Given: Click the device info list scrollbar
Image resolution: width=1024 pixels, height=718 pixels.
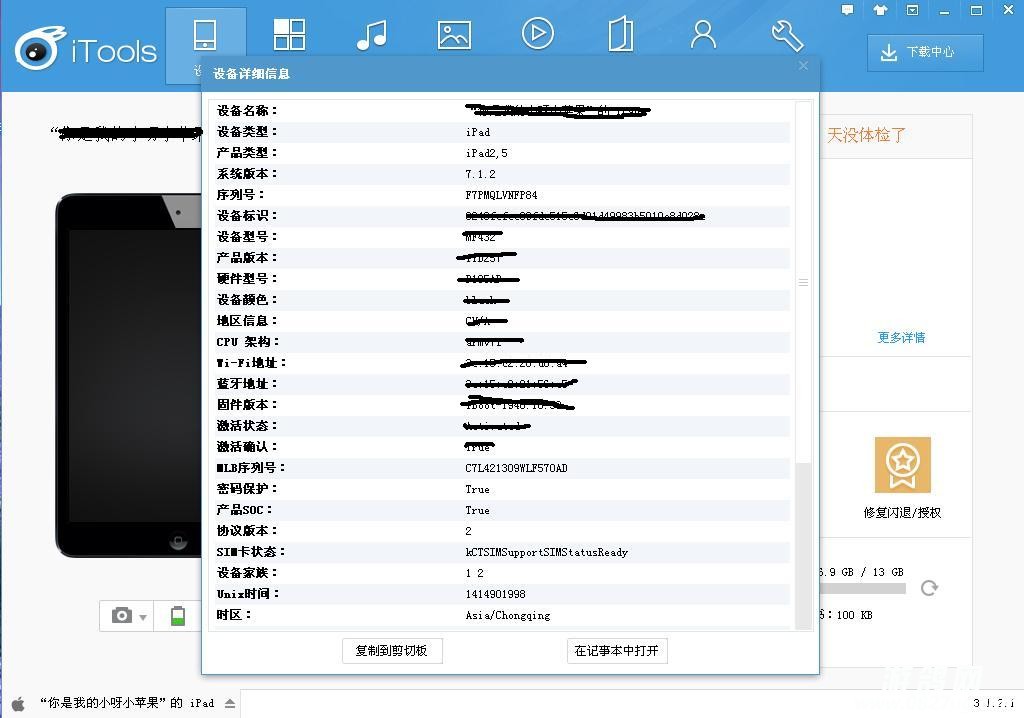Looking at the screenshot, I should tap(803, 283).
